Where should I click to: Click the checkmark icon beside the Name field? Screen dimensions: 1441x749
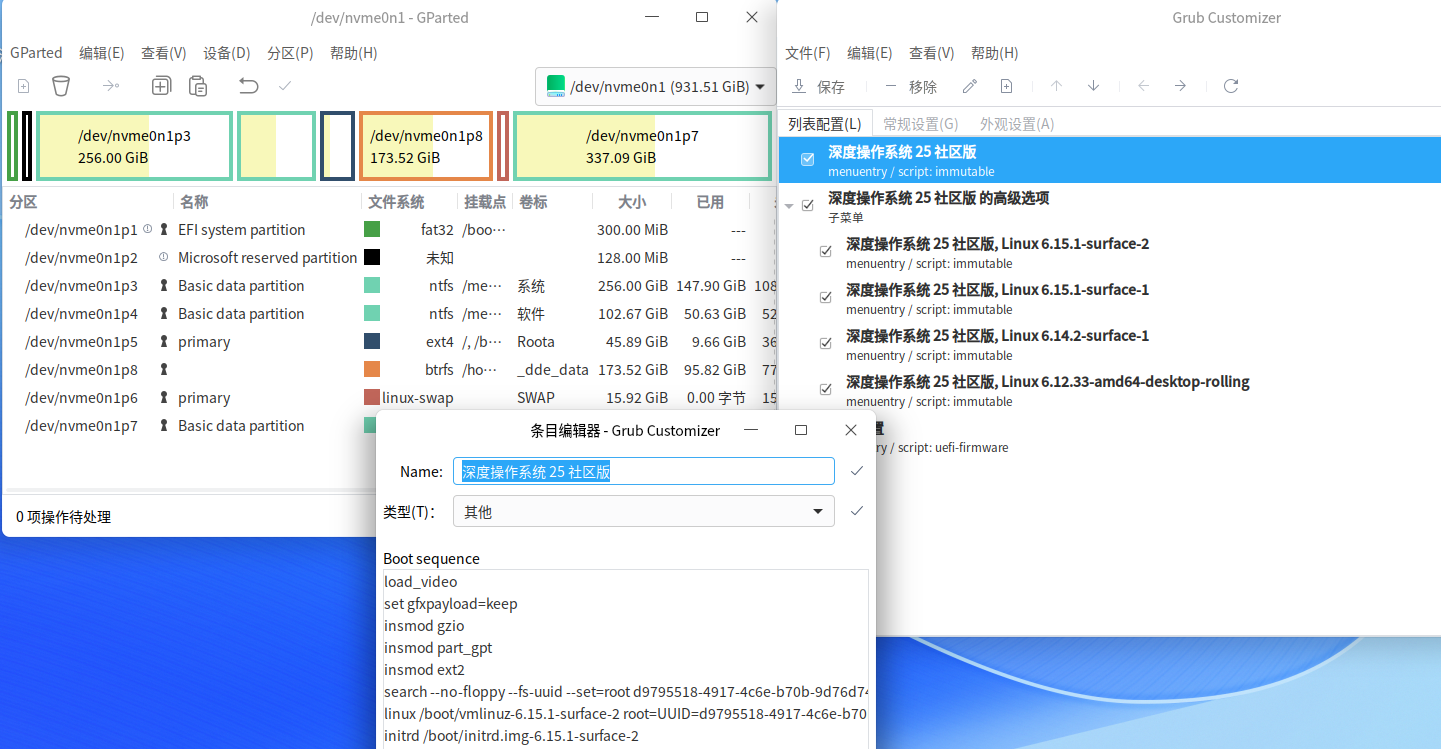(x=857, y=471)
